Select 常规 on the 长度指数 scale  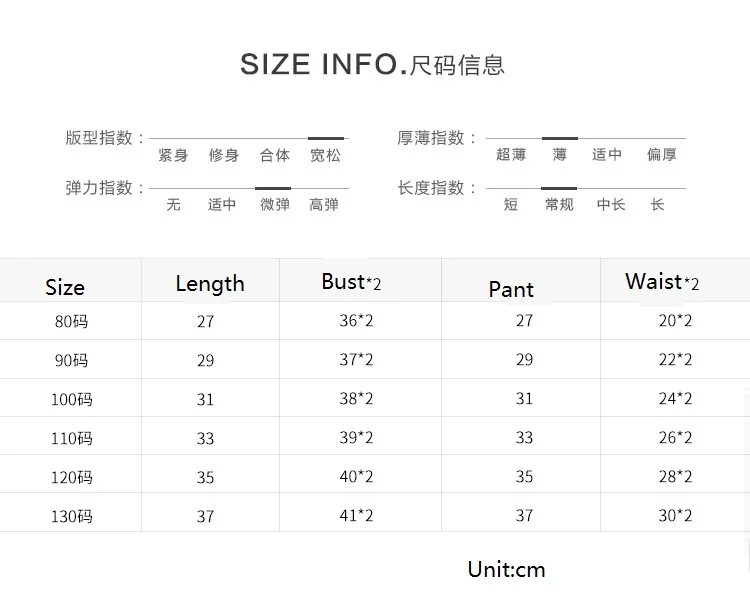pyautogui.click(x=559, y=205)
